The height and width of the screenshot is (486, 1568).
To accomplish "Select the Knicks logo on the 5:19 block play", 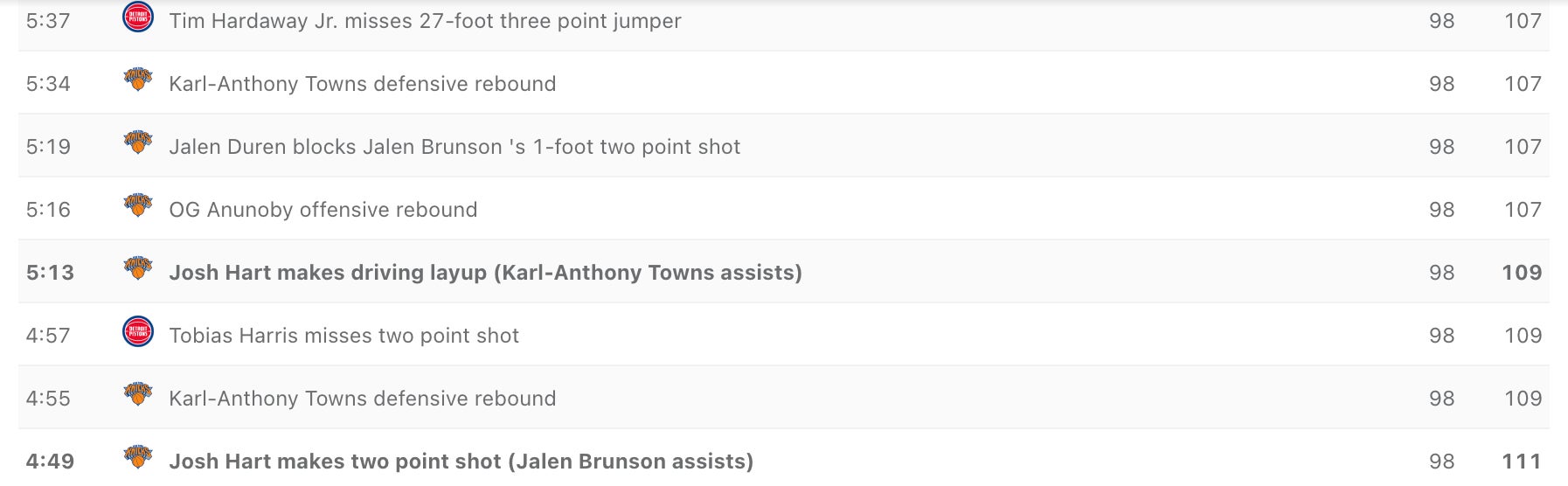I will click(138, 144).
